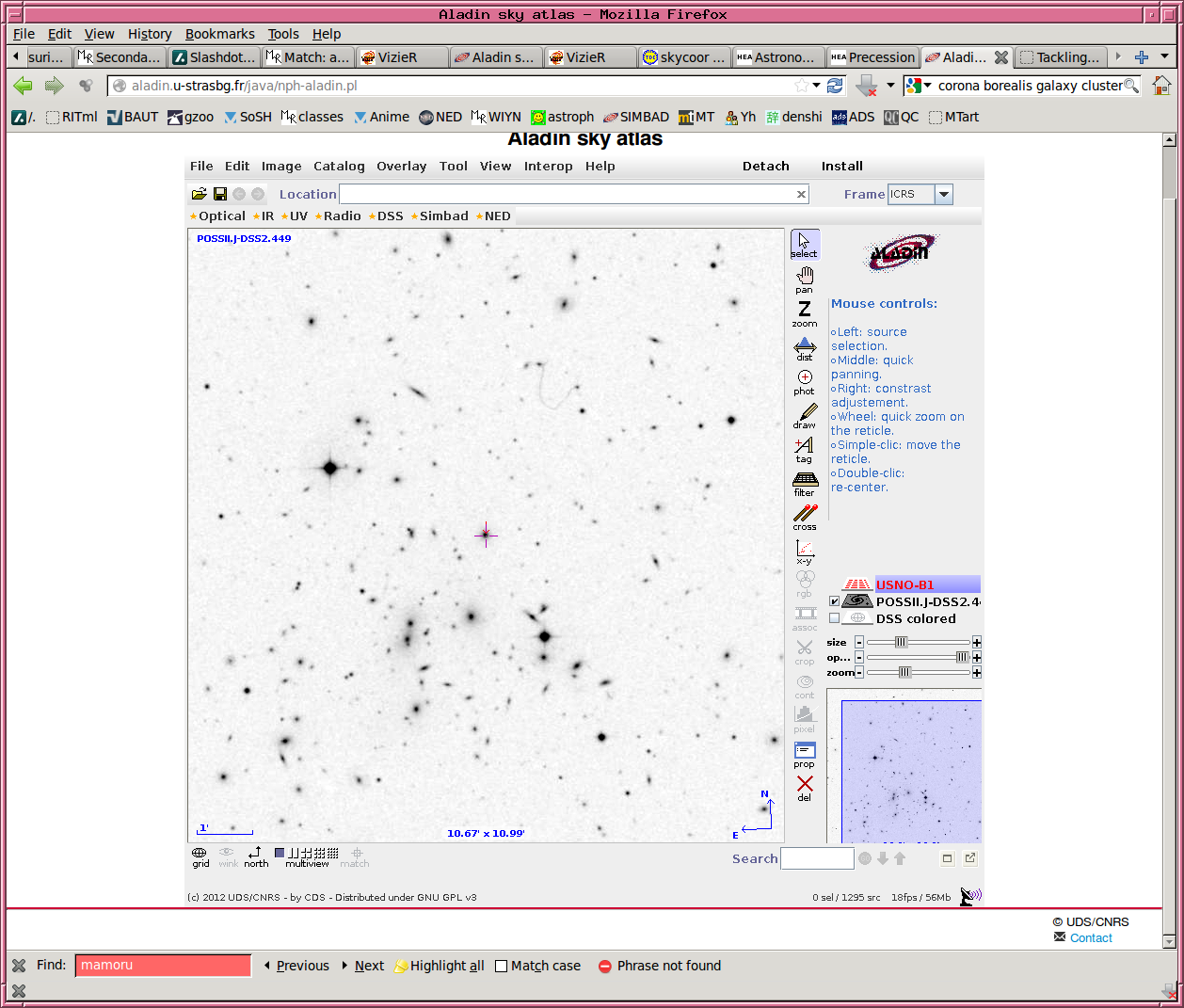Expand the Frame ICRS dropdown

point(944,194)
